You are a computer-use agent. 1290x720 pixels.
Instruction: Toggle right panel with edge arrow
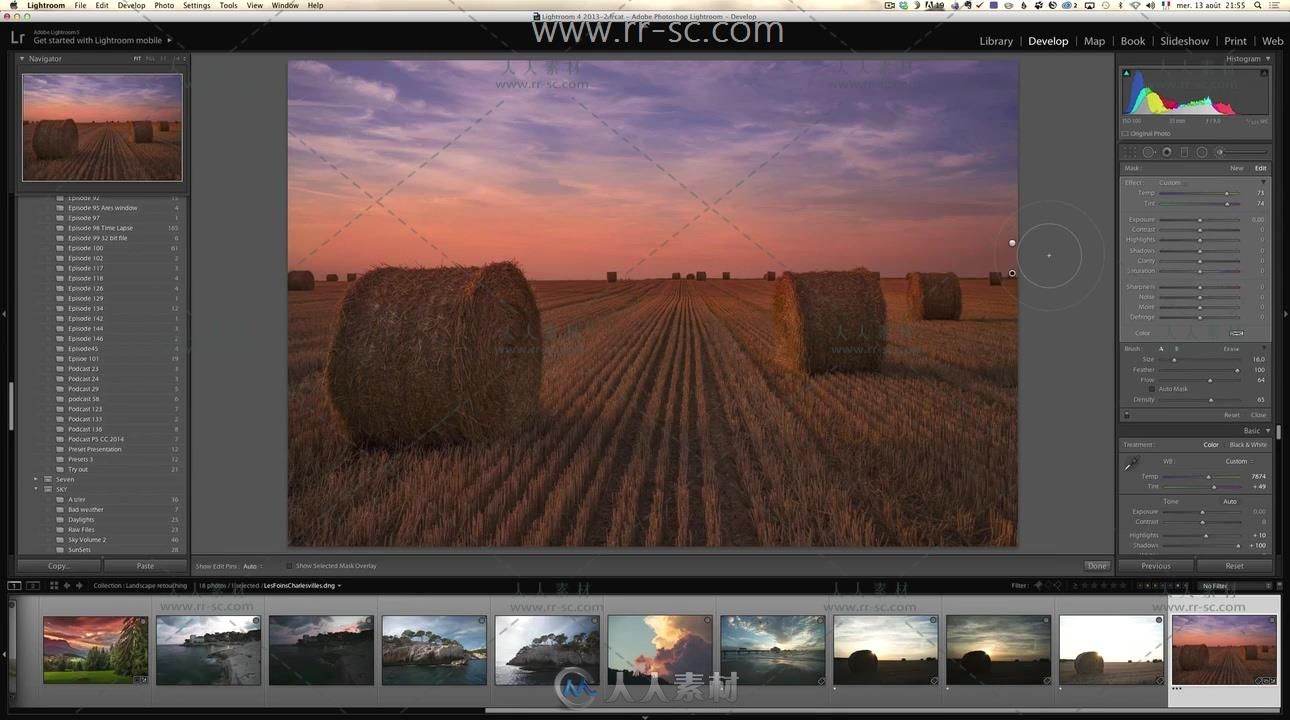click(x=1286, y=314)
